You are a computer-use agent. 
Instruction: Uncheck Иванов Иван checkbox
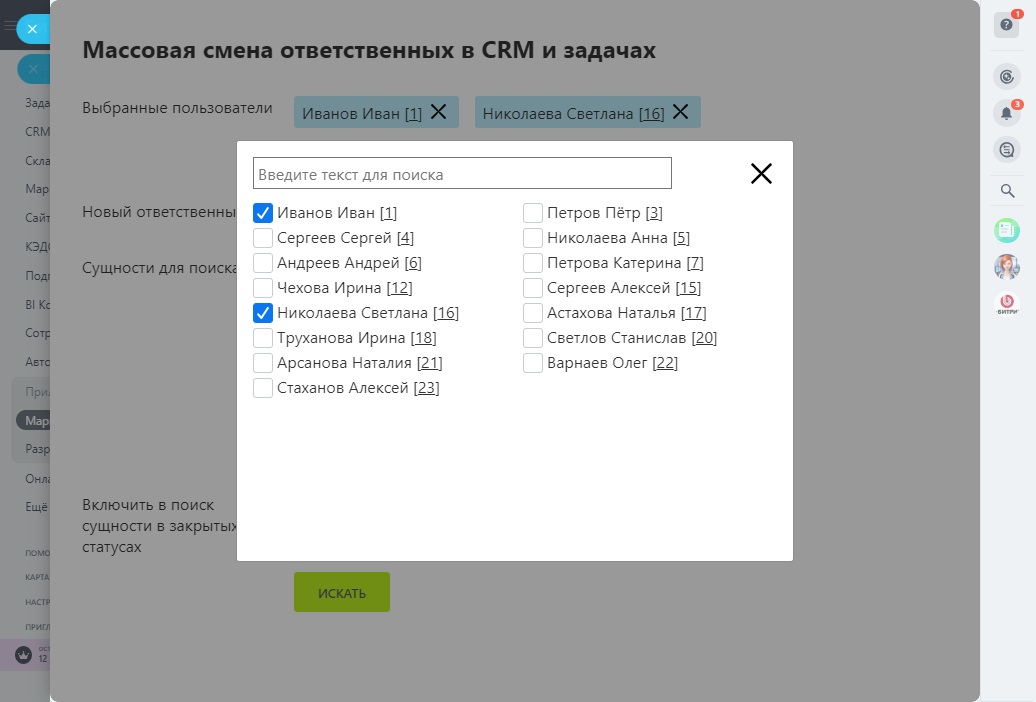coord(263,213)
